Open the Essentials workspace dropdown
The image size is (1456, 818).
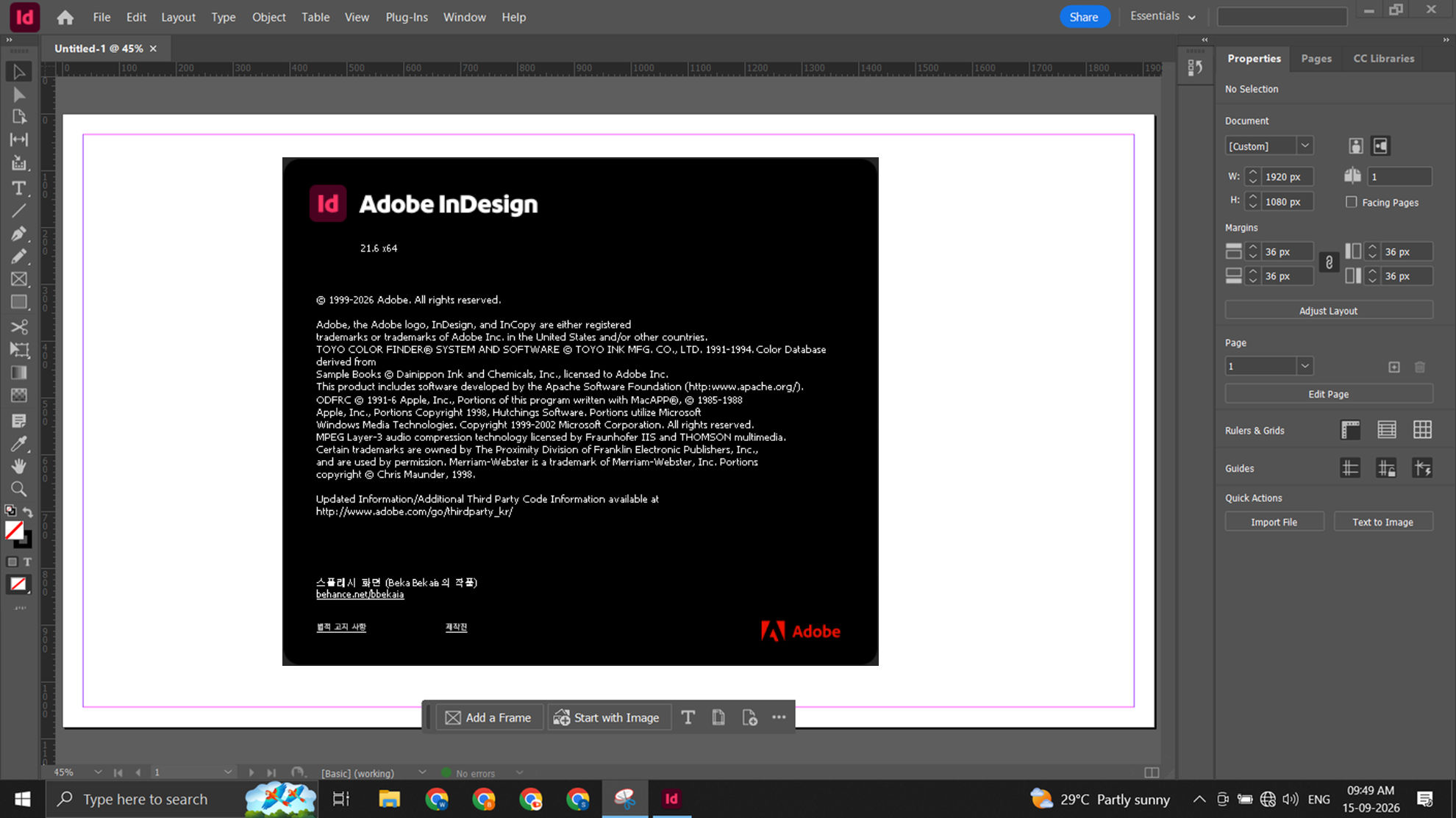pyautogui.click(x=1162, y=16)
